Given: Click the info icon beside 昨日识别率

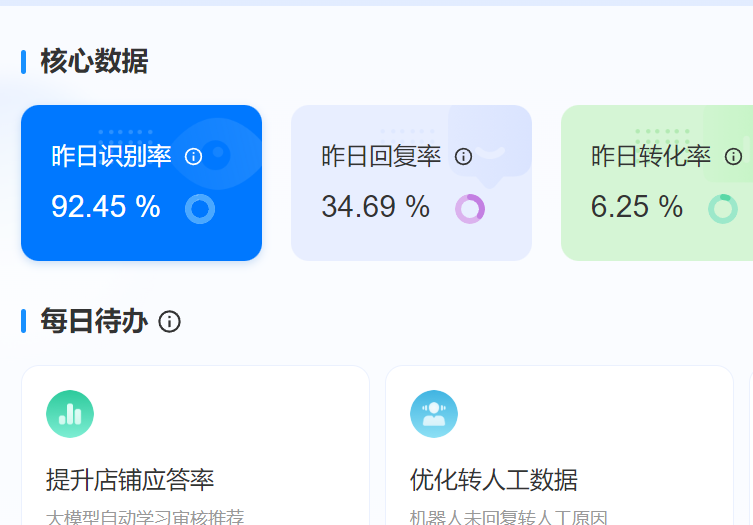Looking at the screenshot, I should pyautogui.click(x=194, y=157).
